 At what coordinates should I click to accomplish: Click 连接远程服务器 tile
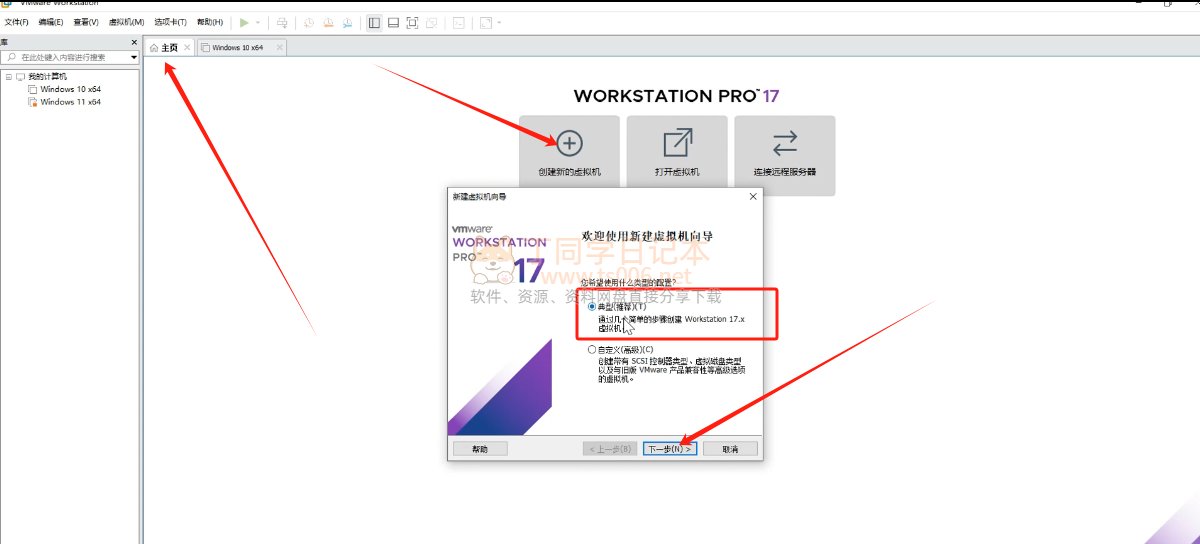[x=785, y=155]
